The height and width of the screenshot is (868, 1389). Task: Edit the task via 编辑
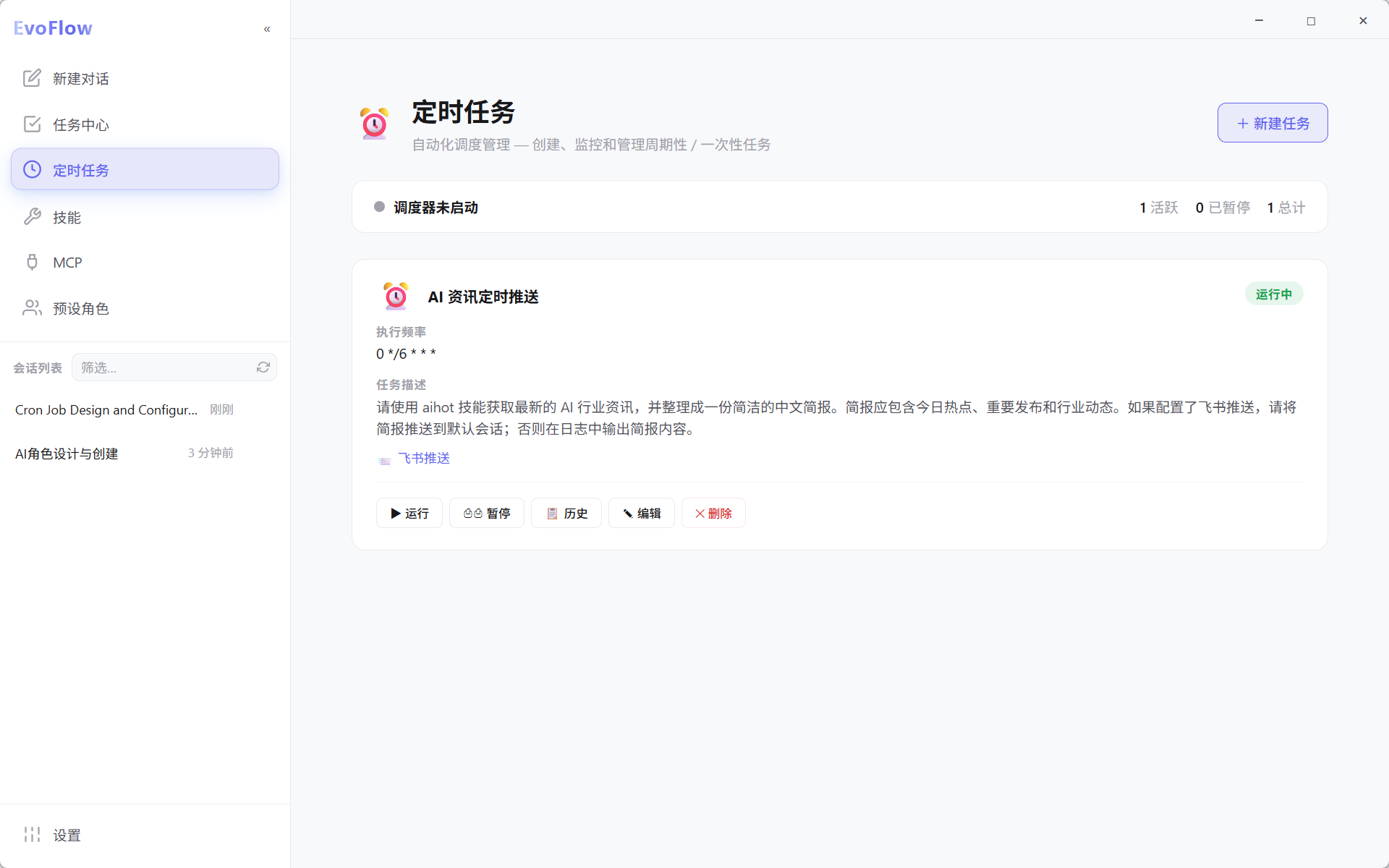tap(642, 513)
